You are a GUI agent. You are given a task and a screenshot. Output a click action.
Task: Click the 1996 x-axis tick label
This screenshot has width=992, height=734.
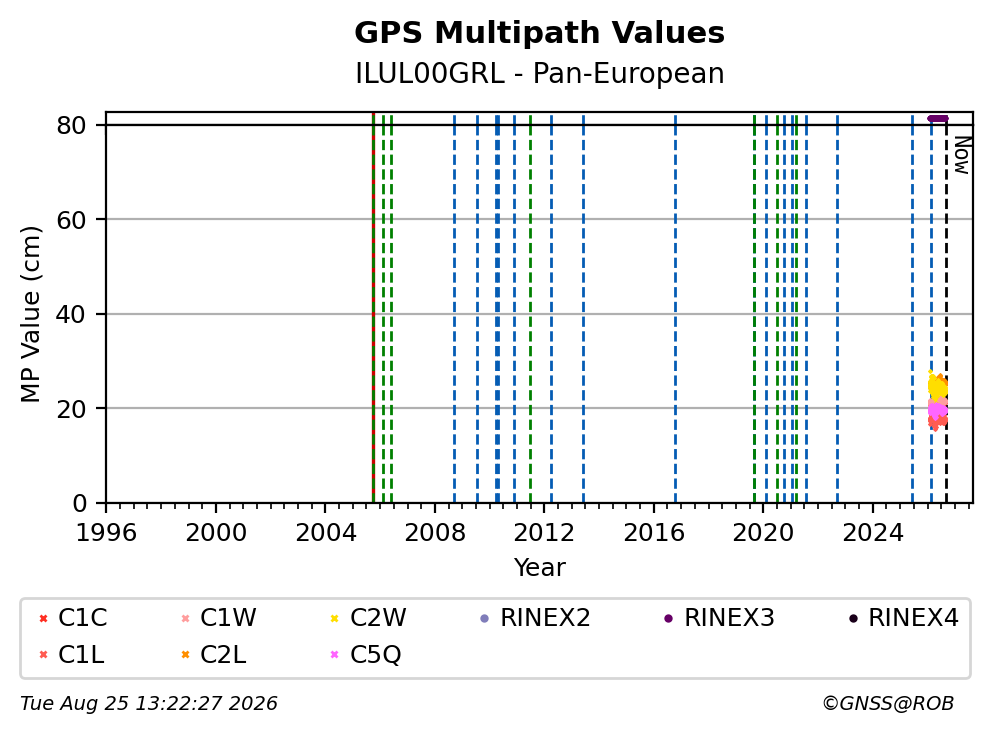[x=106, y=533]
